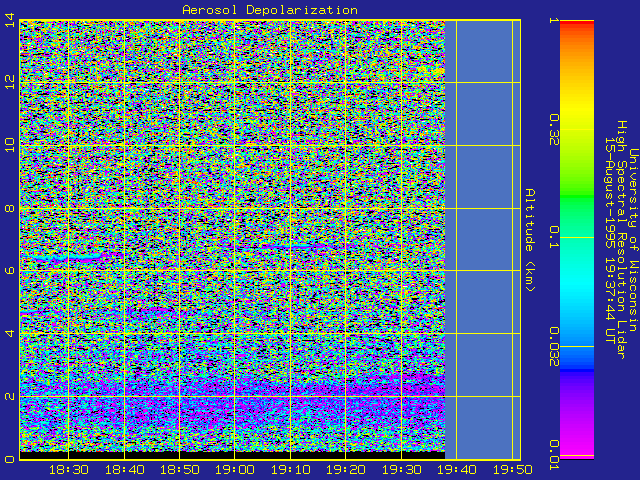Click the altitude 2 axis label
The height and width of the screenshot is (480, 640).
click(x=10, y=396)
